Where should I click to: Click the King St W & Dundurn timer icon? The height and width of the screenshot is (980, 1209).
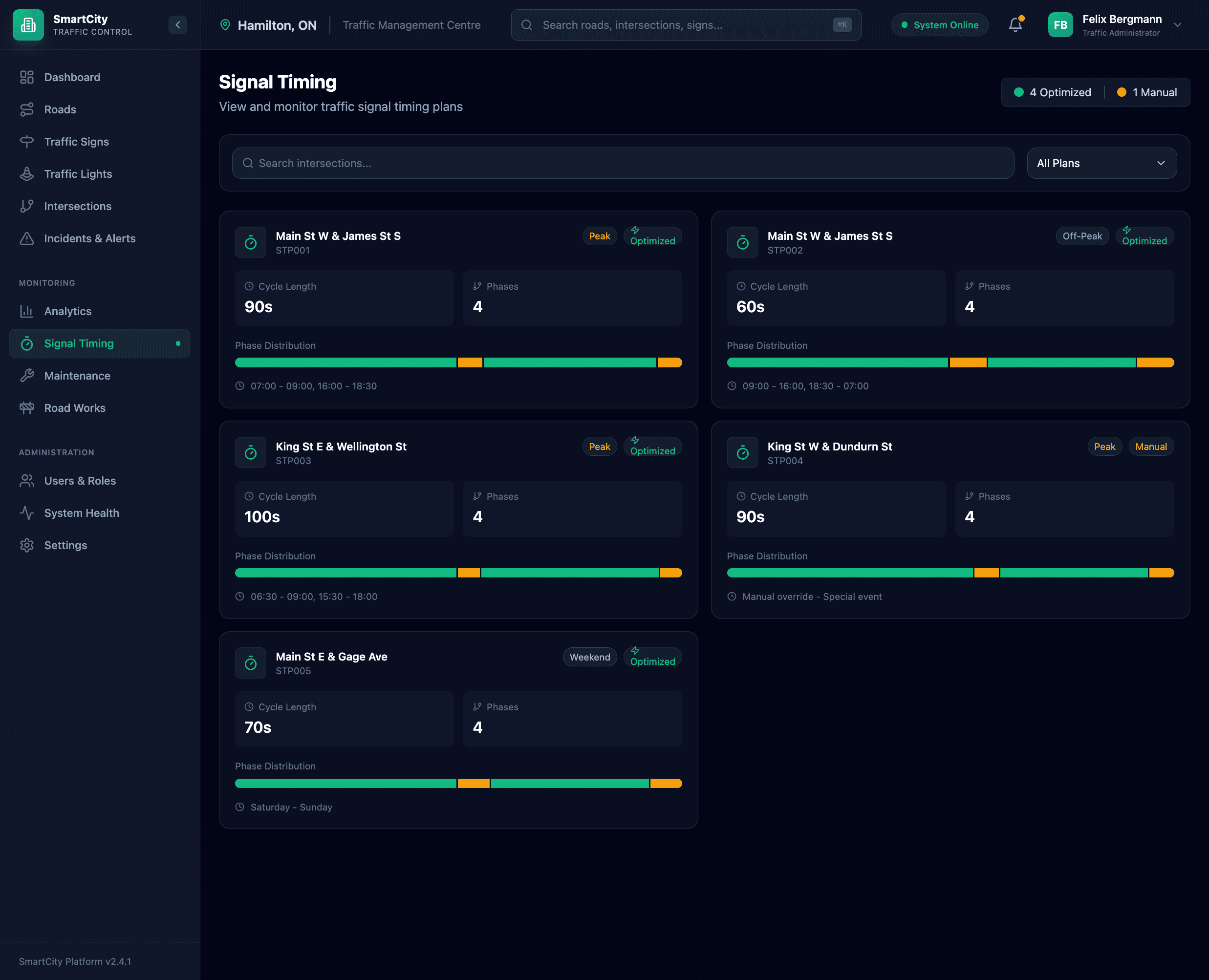click(x=742, y=453)
